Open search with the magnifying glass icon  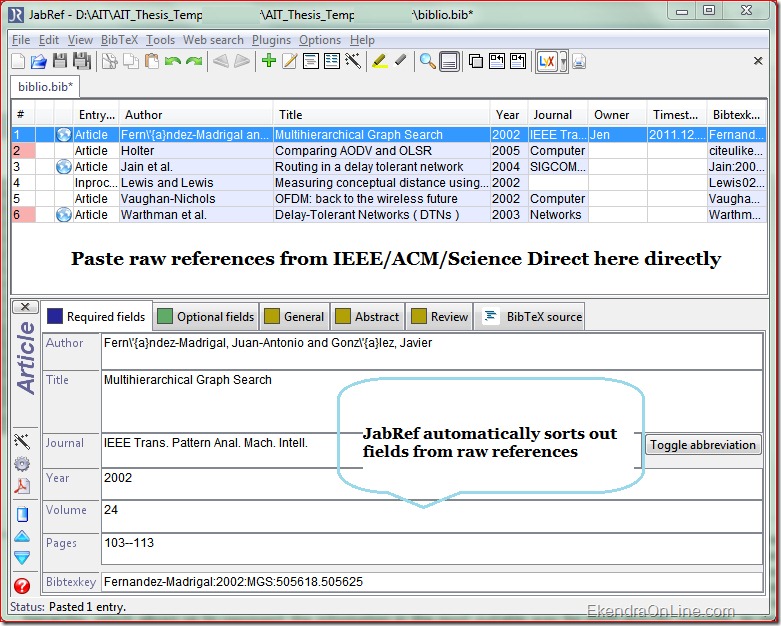click(427, 61)
